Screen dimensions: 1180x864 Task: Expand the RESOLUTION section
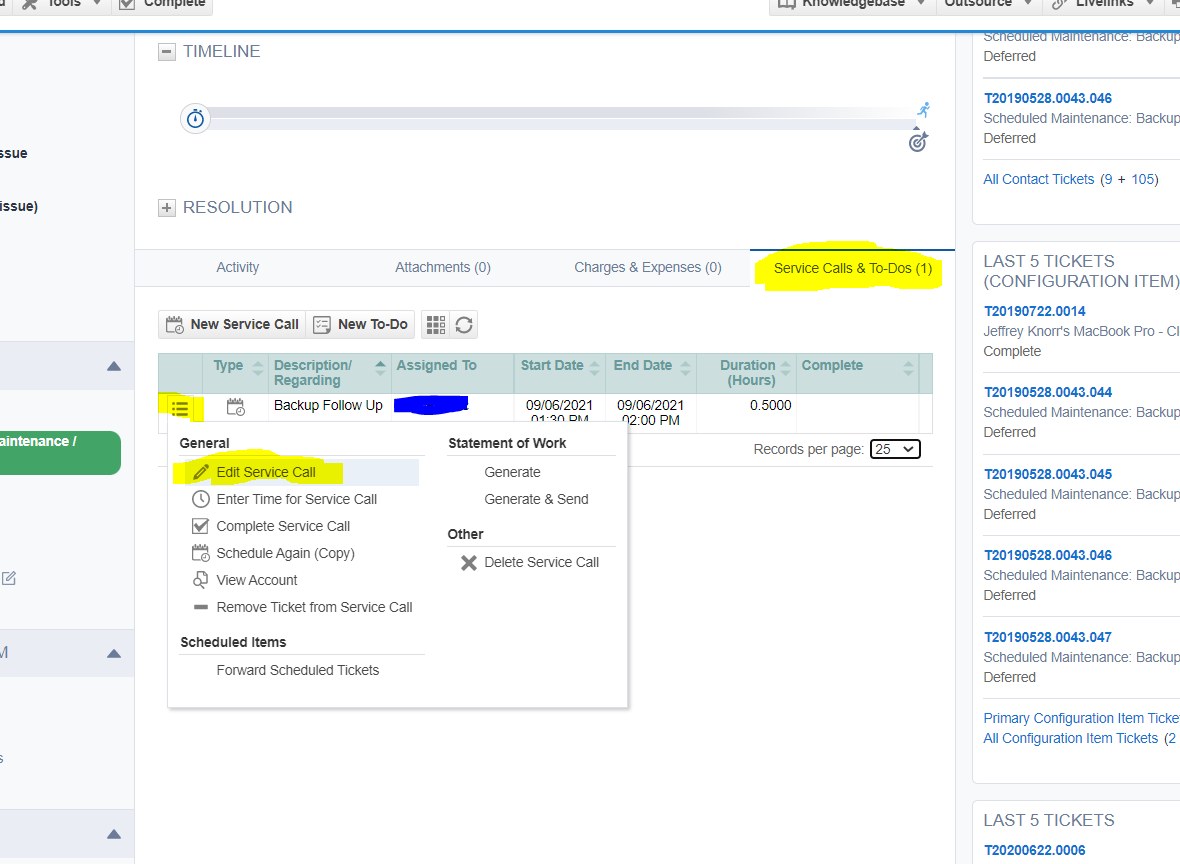(x=167, y=208)
